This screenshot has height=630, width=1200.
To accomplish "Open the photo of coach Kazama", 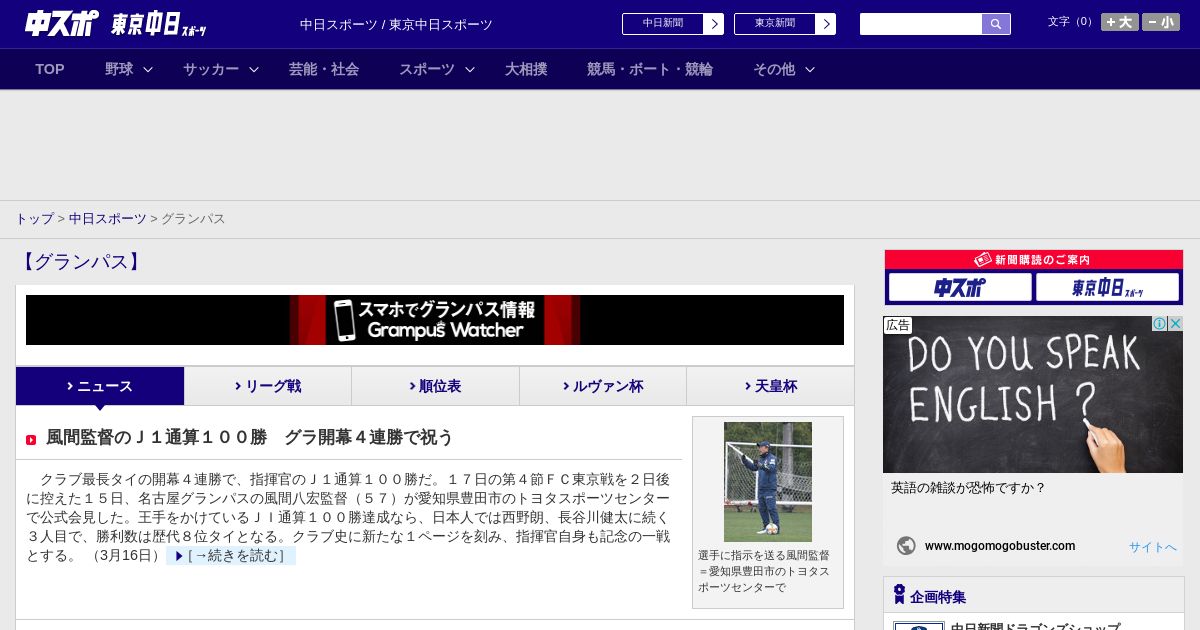I will (768, 482).
